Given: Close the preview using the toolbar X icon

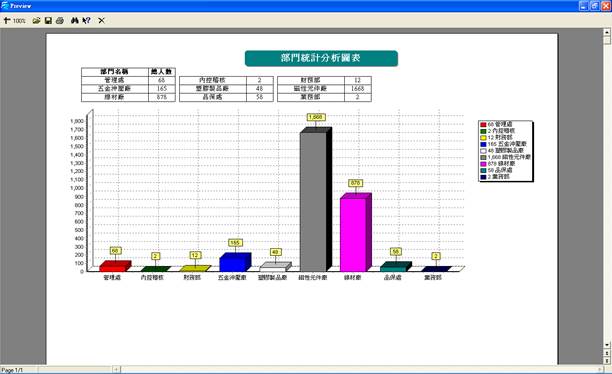Looking at the screenshot, I should click(x=101, y=20).
